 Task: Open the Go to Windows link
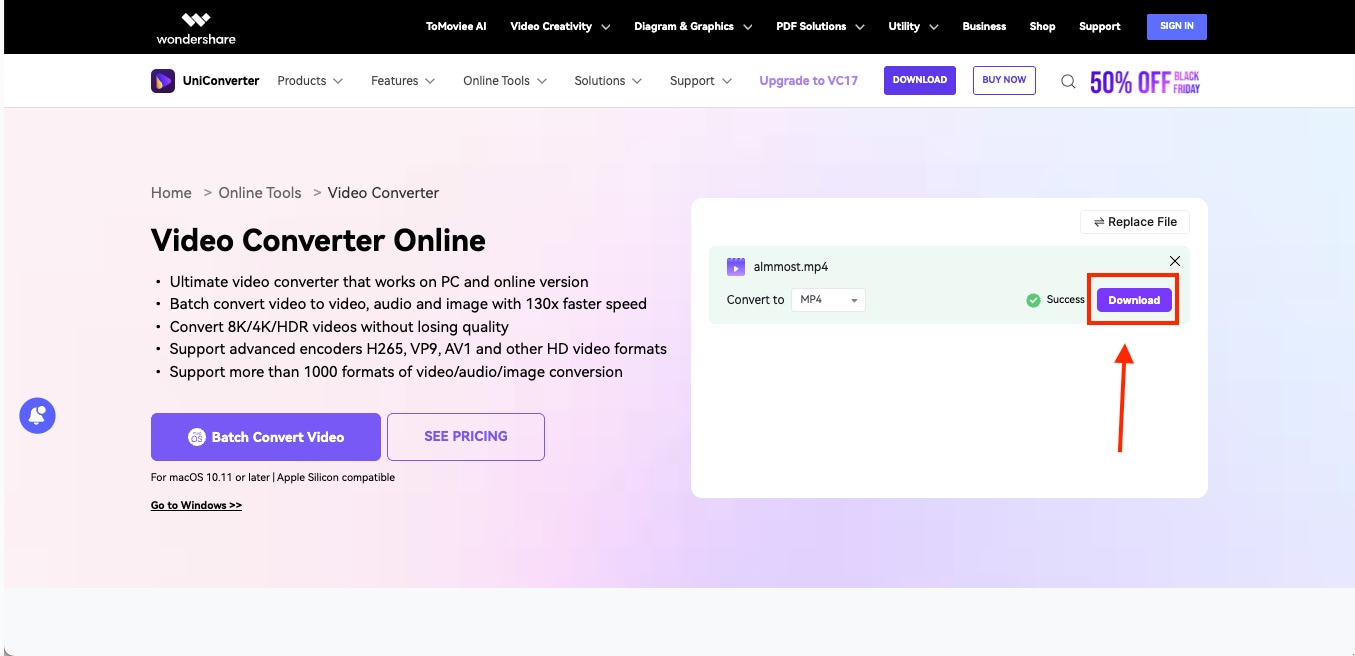[195, 505]
